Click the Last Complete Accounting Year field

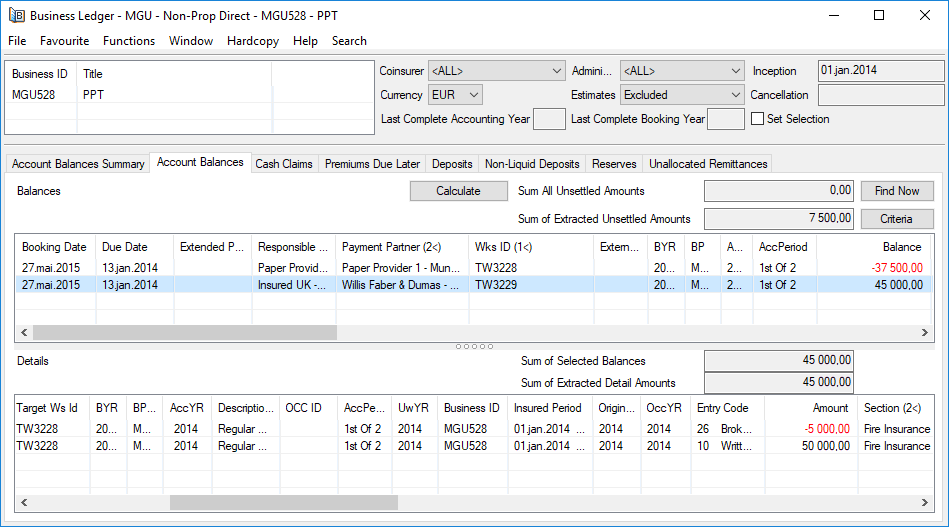(x=549, y=119)
